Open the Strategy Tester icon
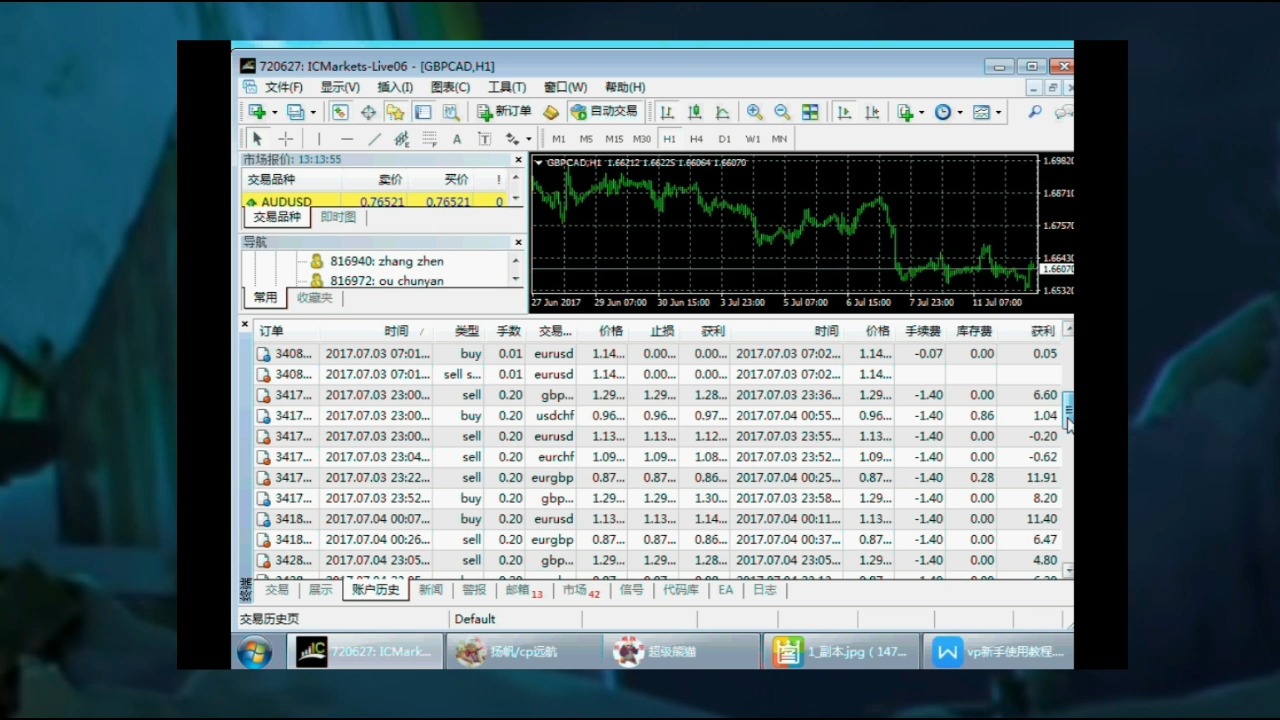Image resolution: width=1280 pixels, height=720 pixels. 451,112
